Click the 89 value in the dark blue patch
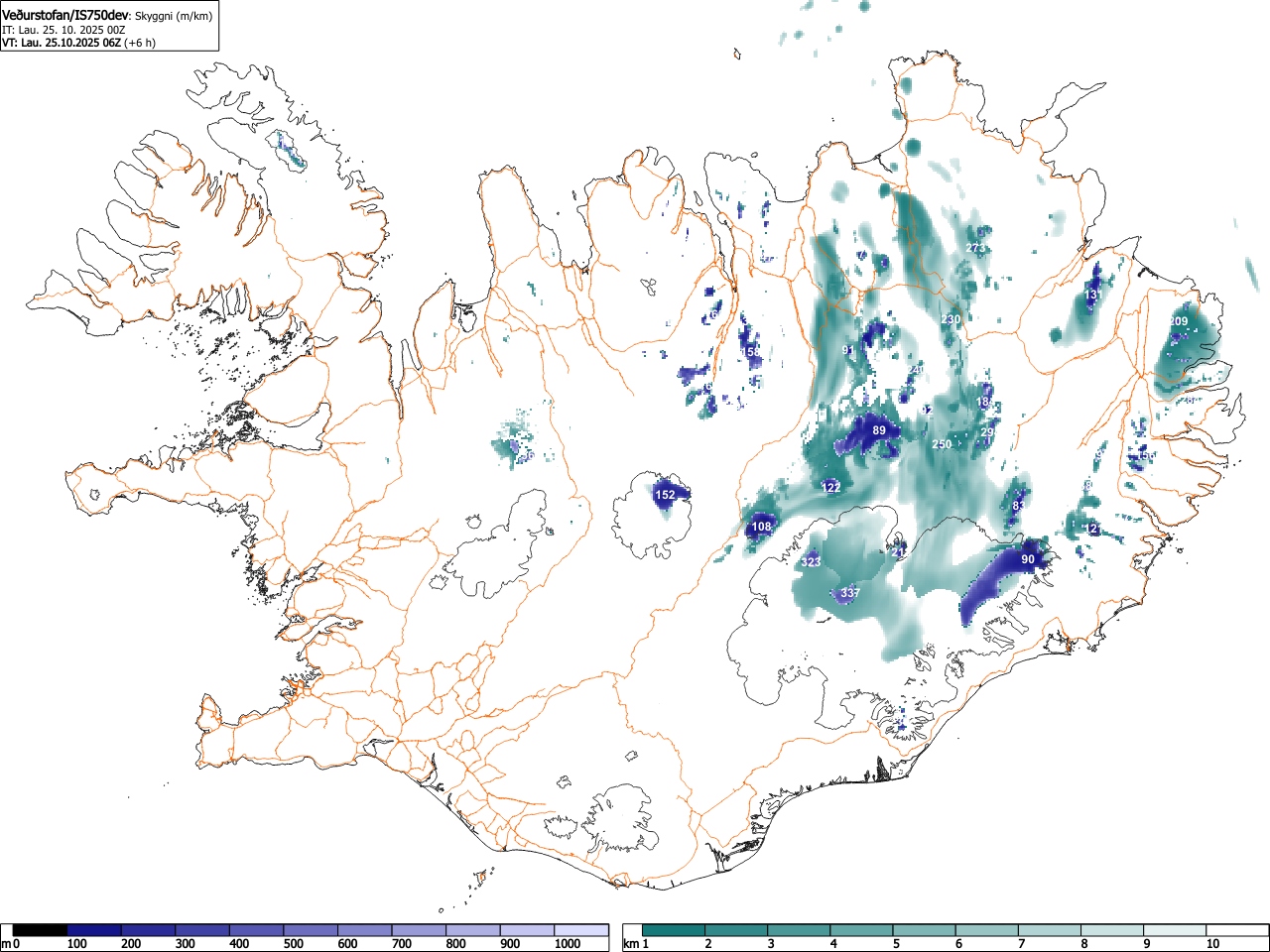This screenshot has width=1270, height=952. [x=879, y=430]
